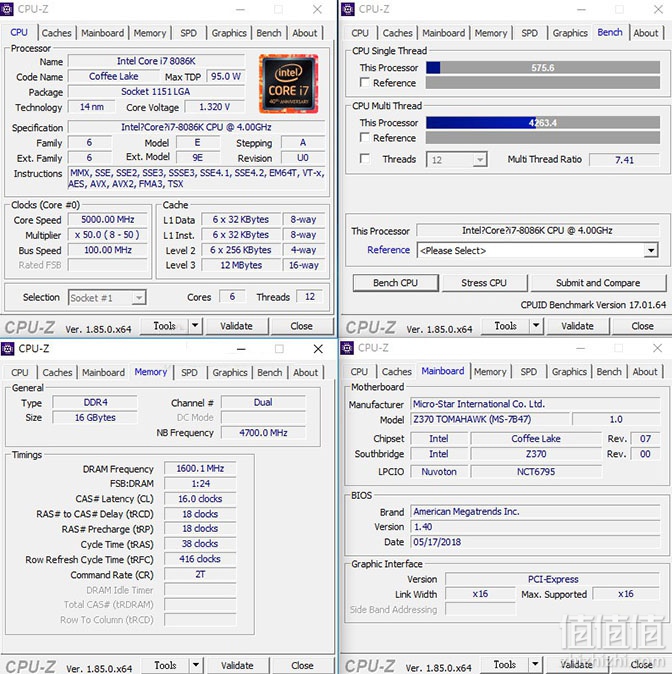Click CAS# Latency value 16.0 clocks

click(x=200, y=499)
